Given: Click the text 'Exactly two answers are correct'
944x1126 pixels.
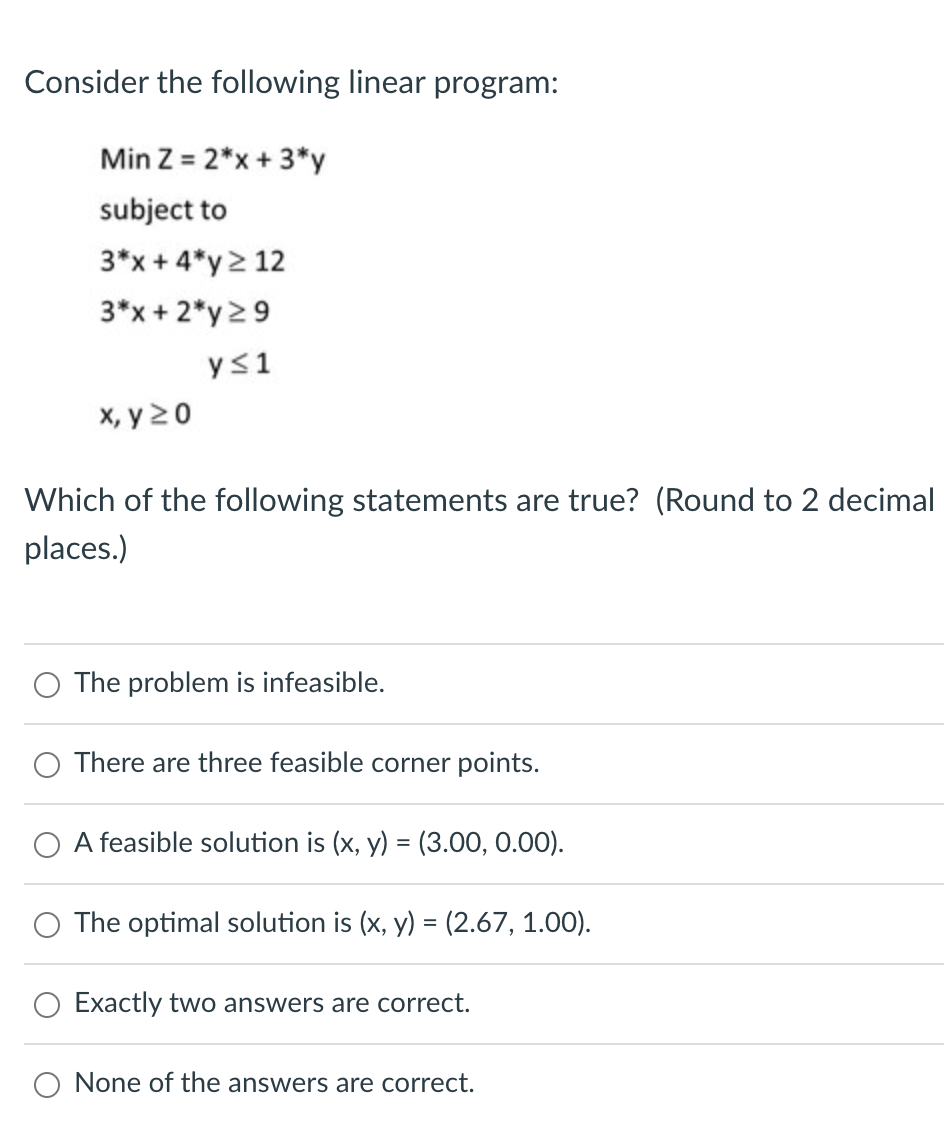Looking at the screenshot, I should point(271,1003).
